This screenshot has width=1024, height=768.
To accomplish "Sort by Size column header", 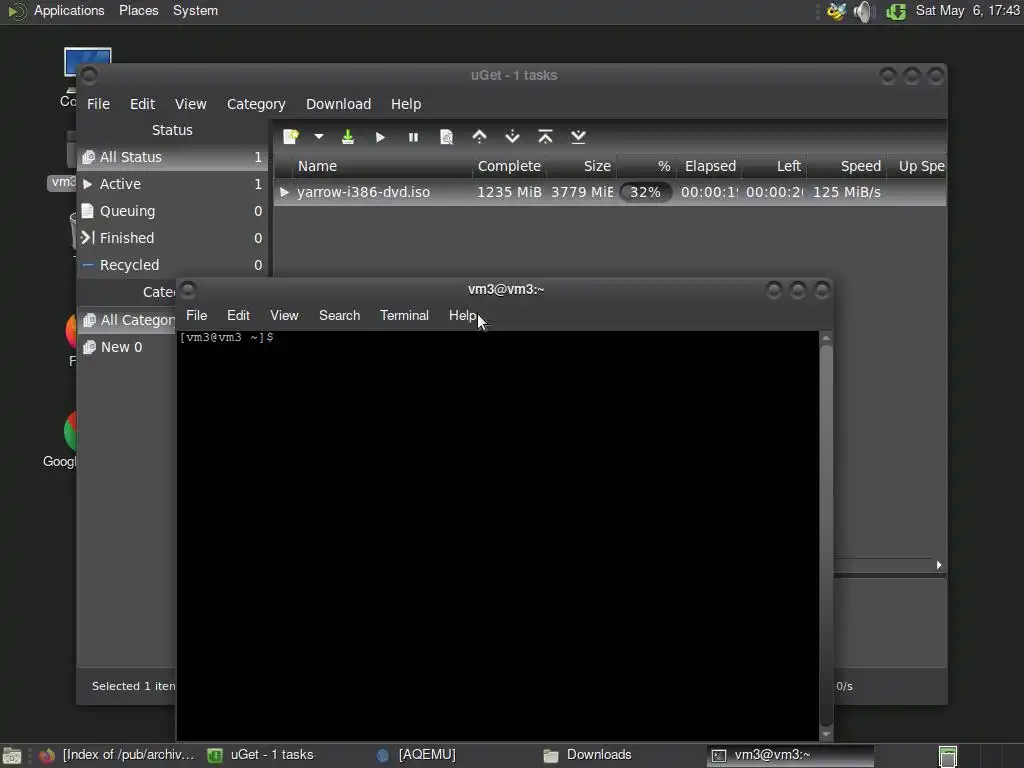I will point(581,166).
